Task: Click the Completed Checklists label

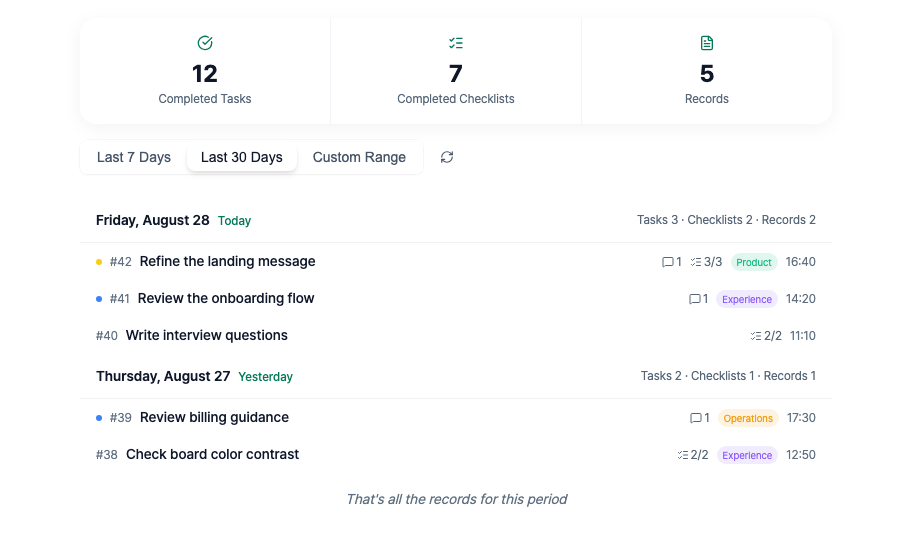Action: pos(455,99)
